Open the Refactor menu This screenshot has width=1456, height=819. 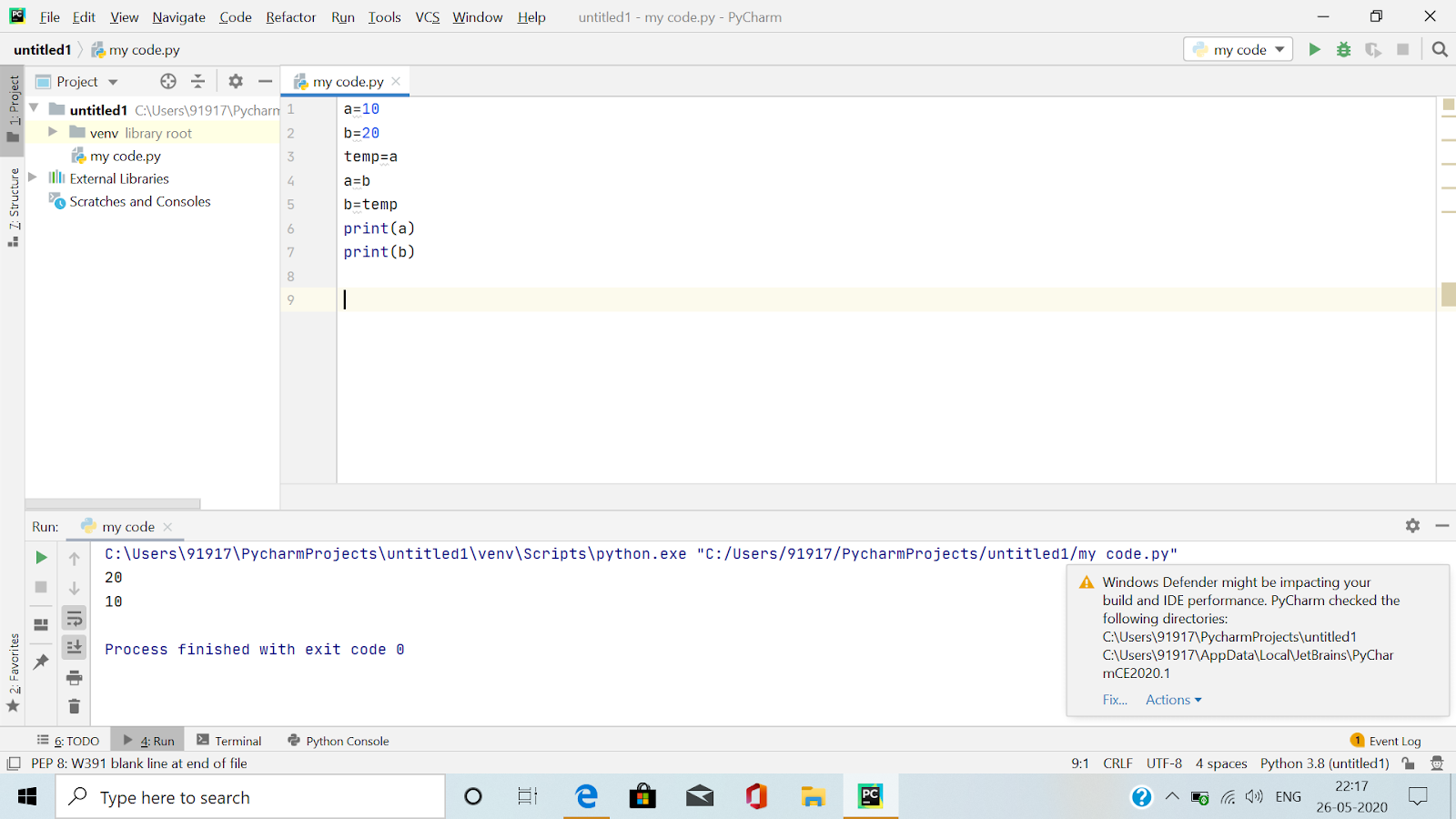pyautogui.click(x=290, y=16)
